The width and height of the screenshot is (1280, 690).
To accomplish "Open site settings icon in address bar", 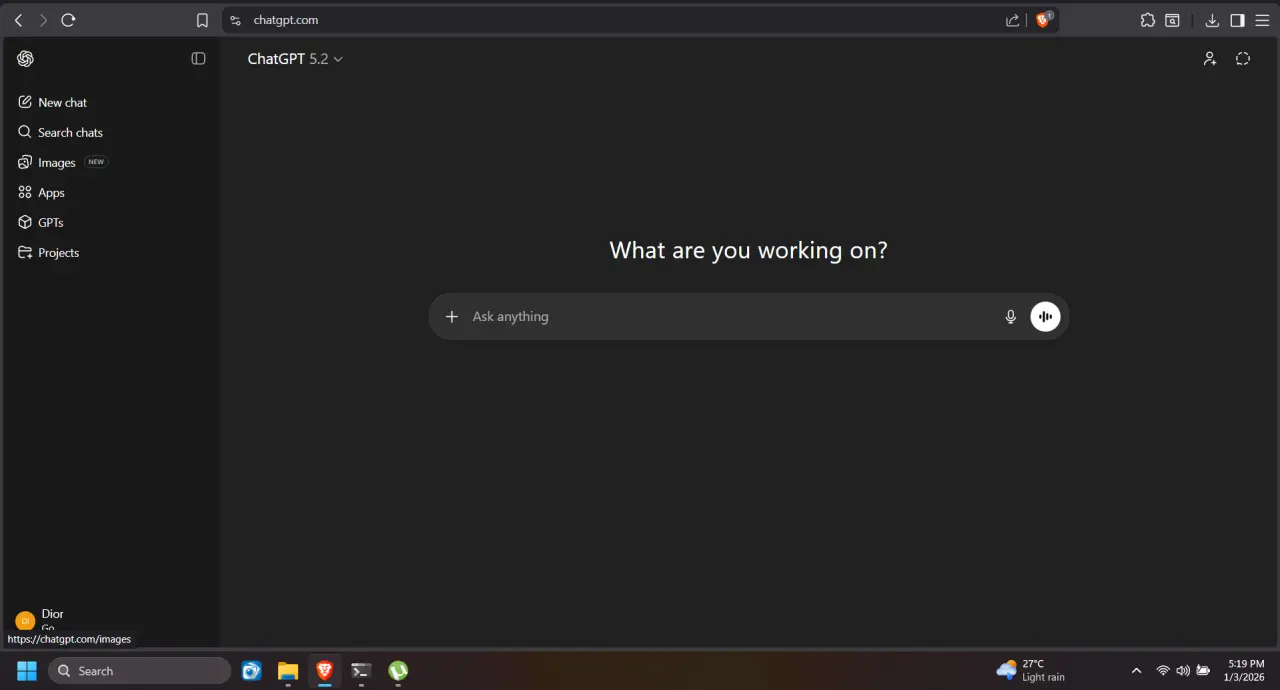I will click(235, 20).
